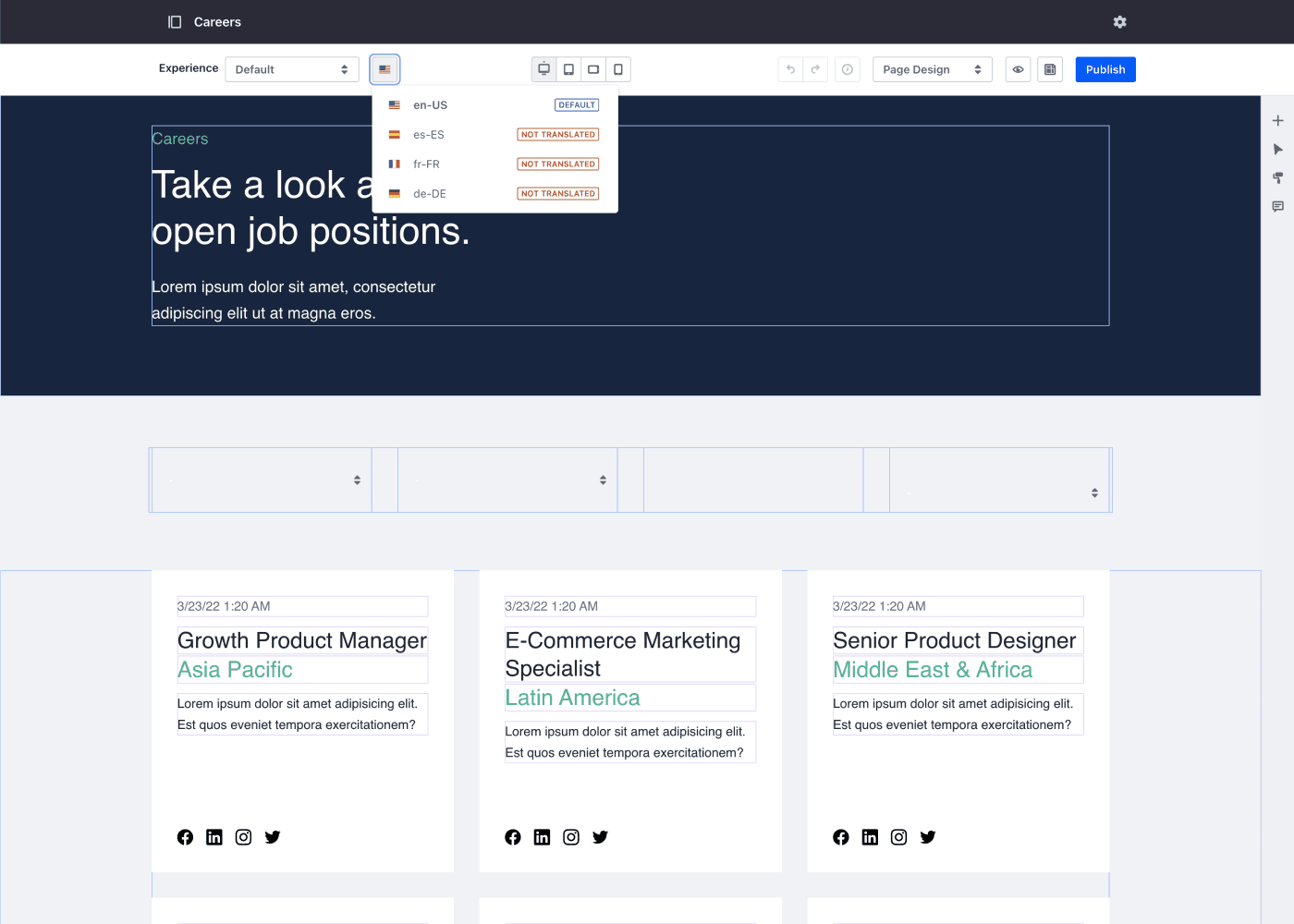Open the first job filter dropdown
The height and width of the screenshot is (924, 1294).
coord(262,480)
